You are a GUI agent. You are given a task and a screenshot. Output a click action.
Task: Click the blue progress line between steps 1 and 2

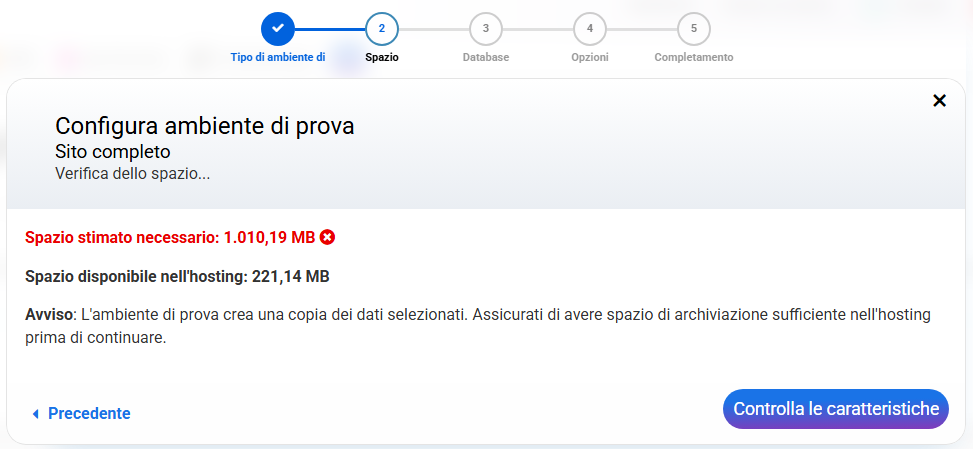(330, 28)
